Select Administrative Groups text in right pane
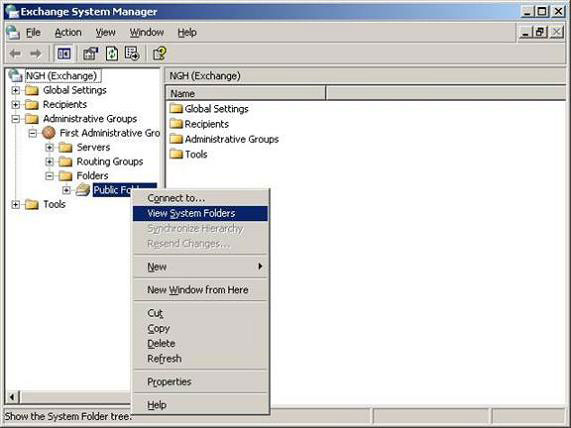 (x=232, y=139)
